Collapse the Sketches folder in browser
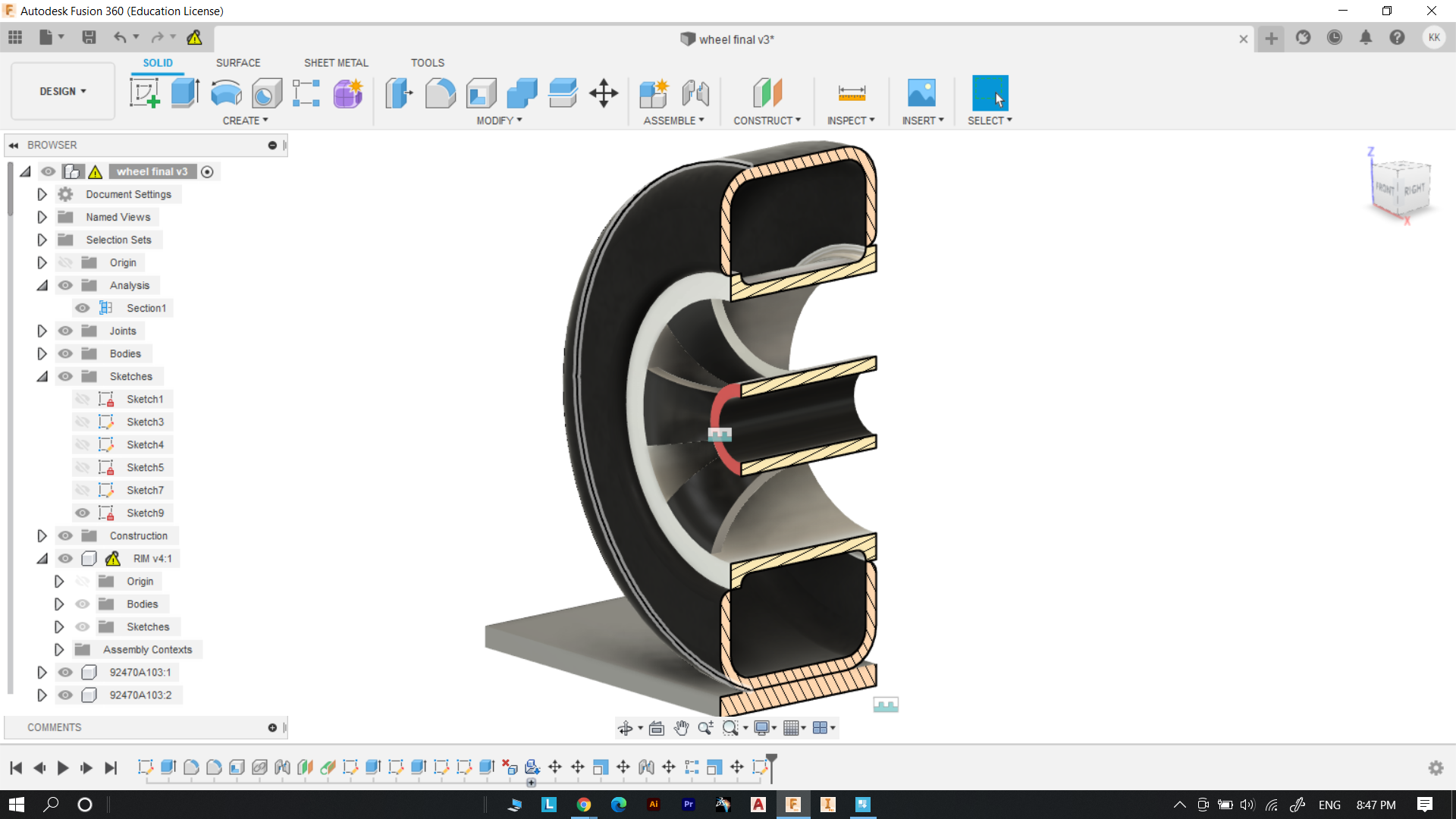 (42, 376)
